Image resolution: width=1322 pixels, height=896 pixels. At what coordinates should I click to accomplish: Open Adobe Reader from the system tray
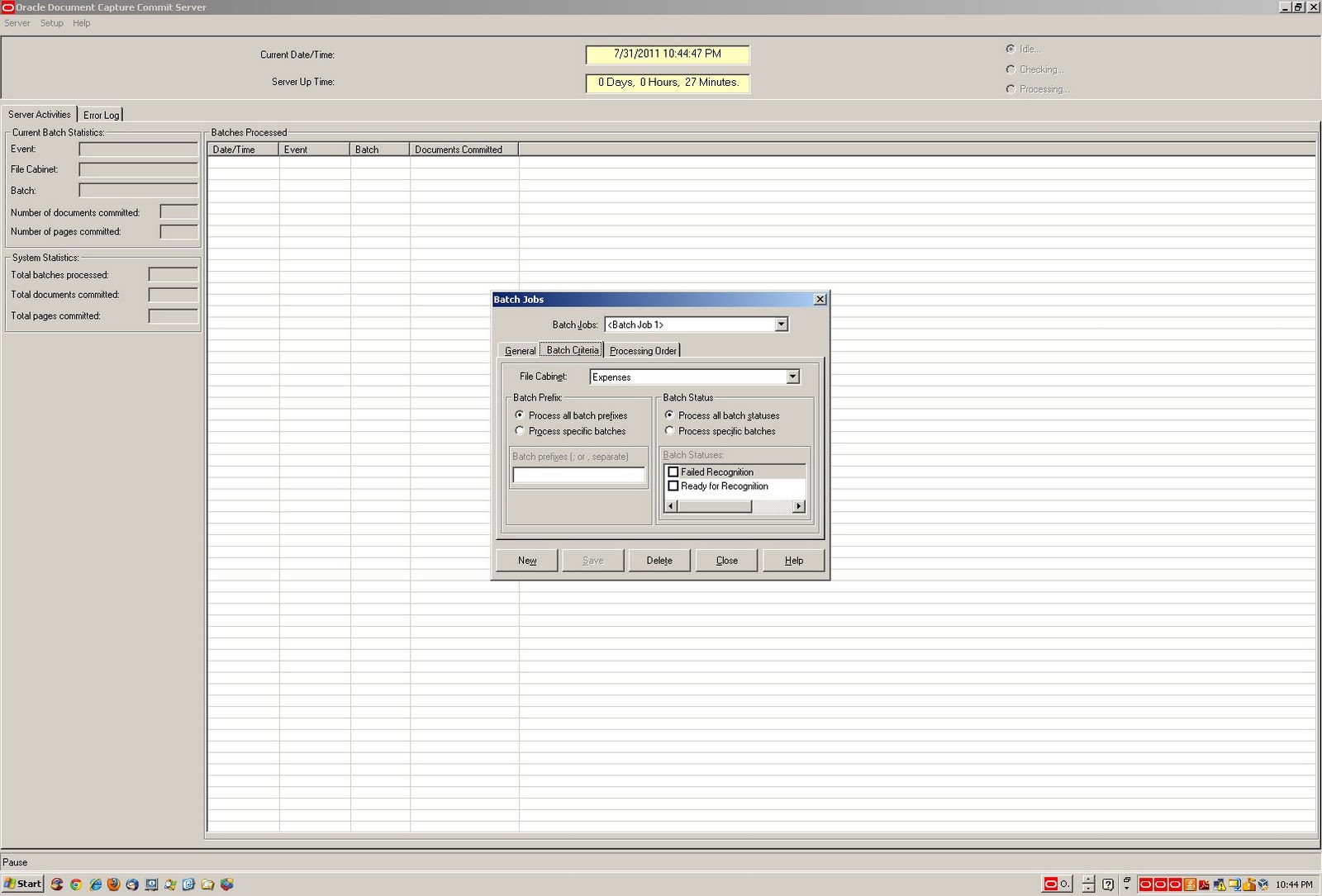[x=1205, y=884]
